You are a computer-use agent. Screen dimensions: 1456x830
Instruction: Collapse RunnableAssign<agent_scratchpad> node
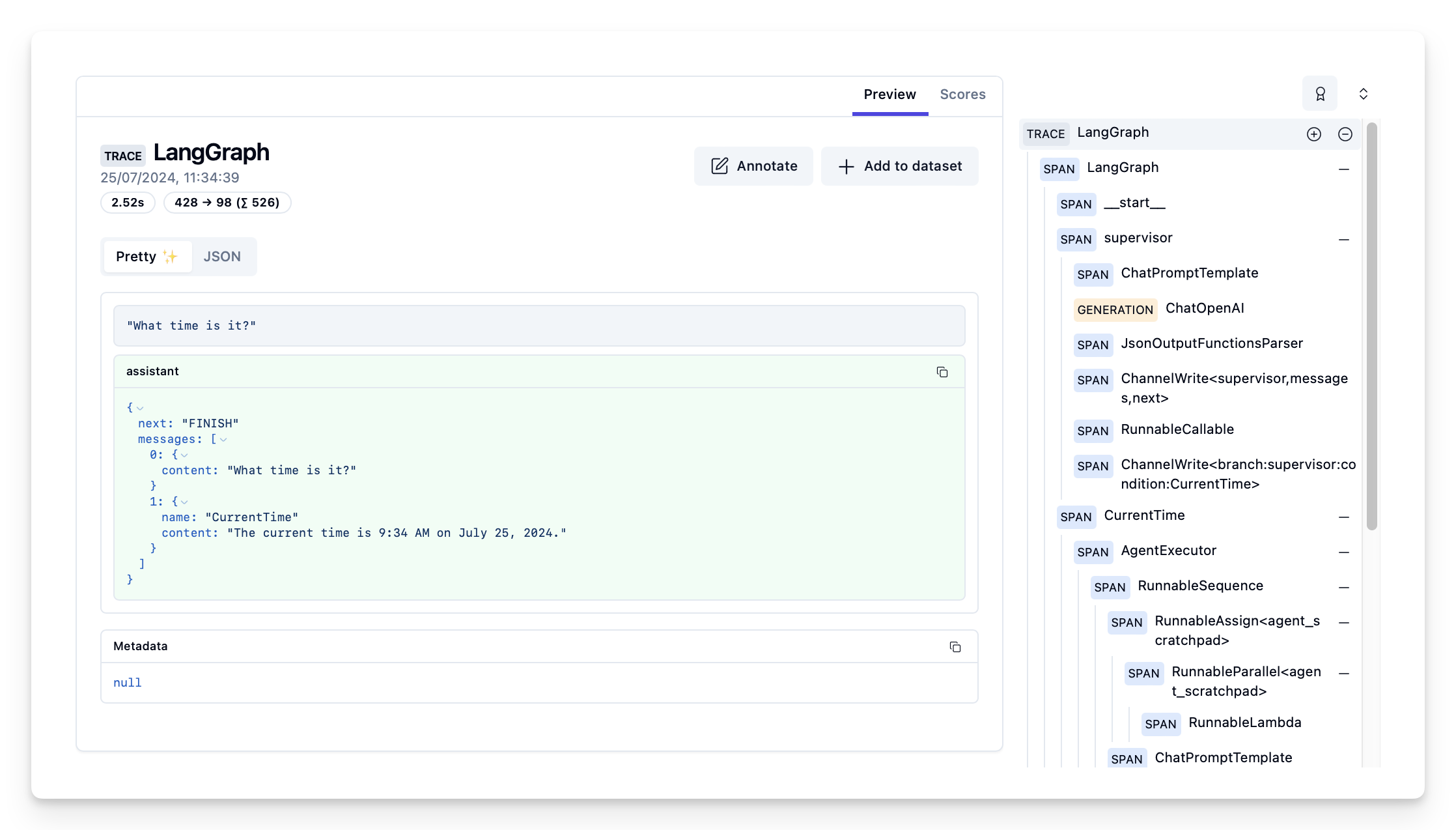pyautogui.click(x=1343, y=622)
